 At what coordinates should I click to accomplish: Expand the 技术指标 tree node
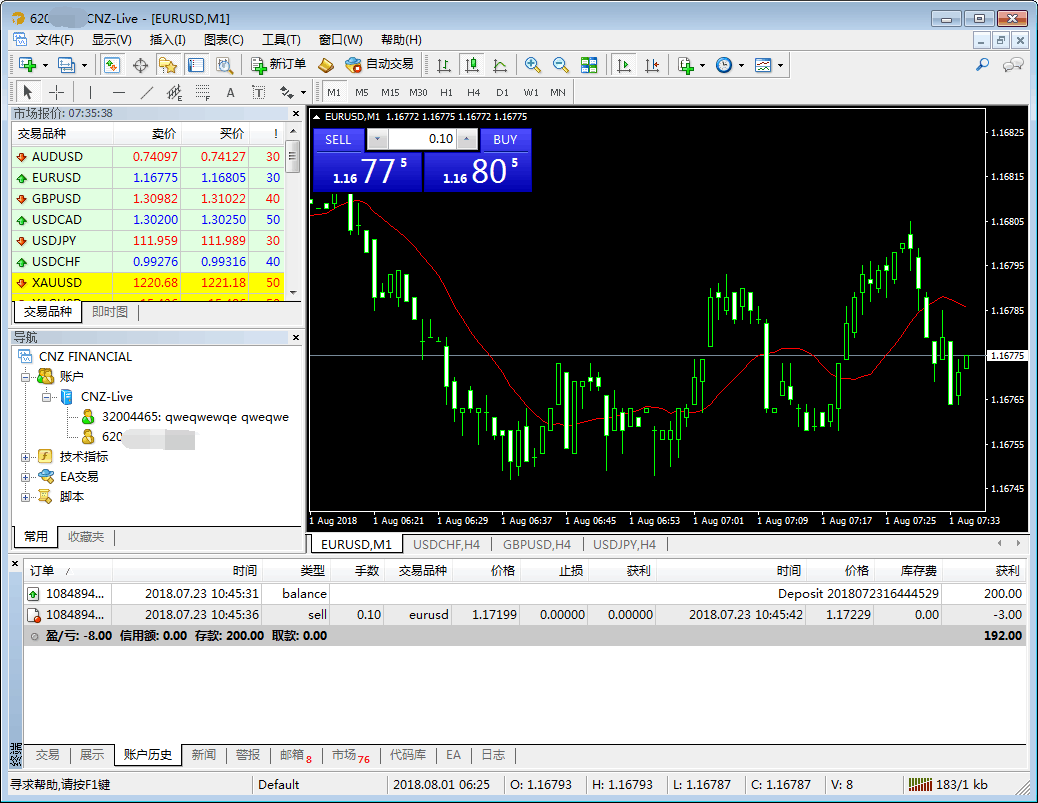pyautogui.click(x=25, y=457)
